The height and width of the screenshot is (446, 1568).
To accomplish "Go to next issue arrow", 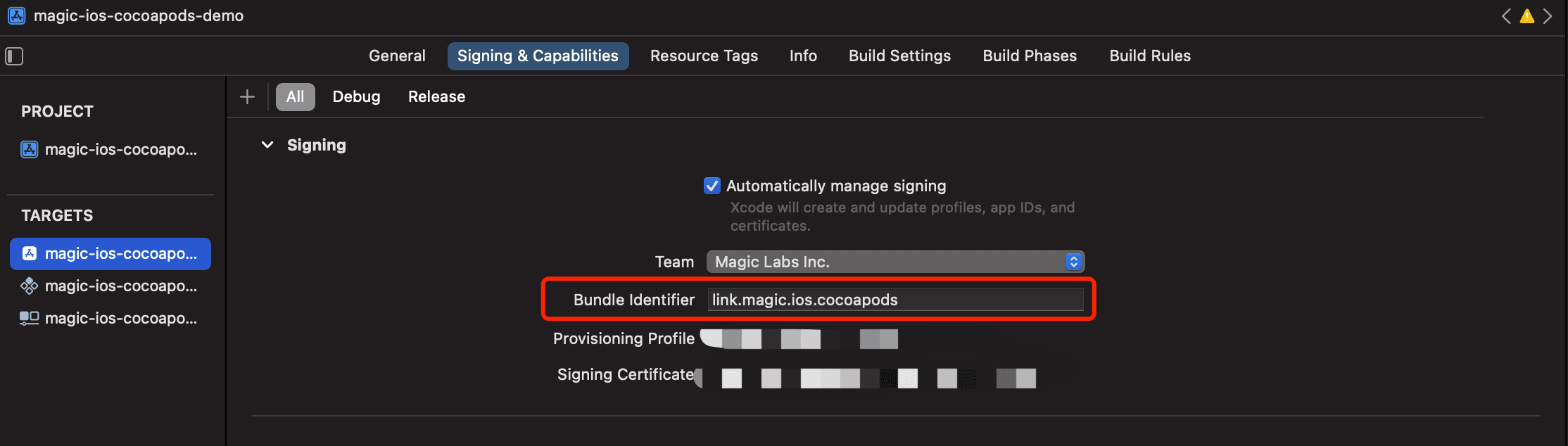I will 1548,16.
